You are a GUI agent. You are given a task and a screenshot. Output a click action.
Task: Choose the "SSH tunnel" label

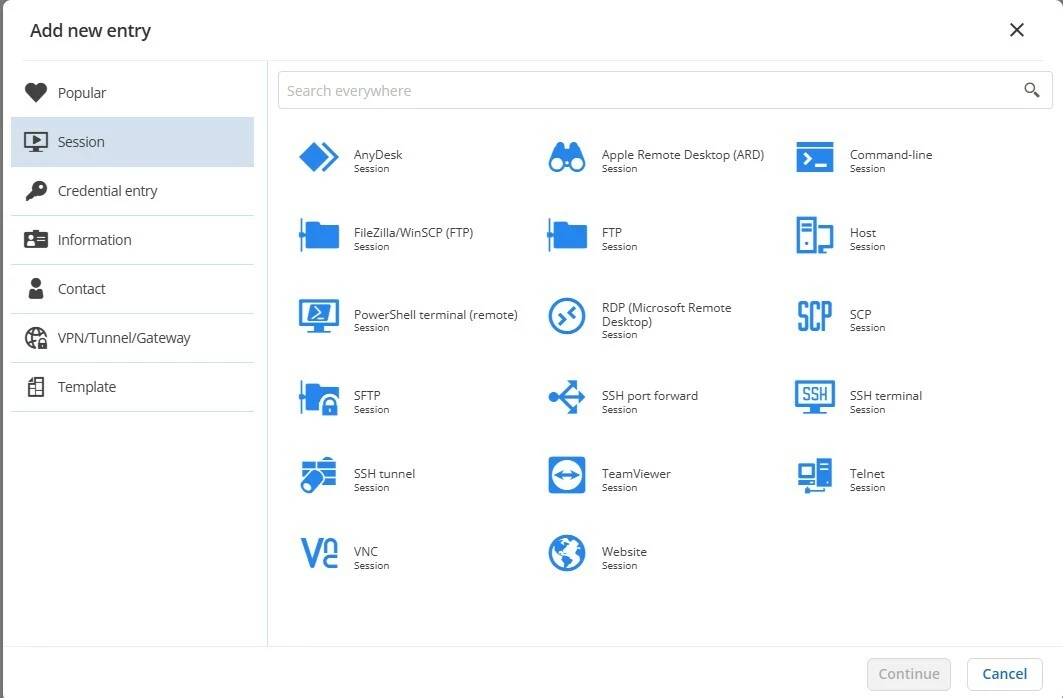click(x=384, y=474)
